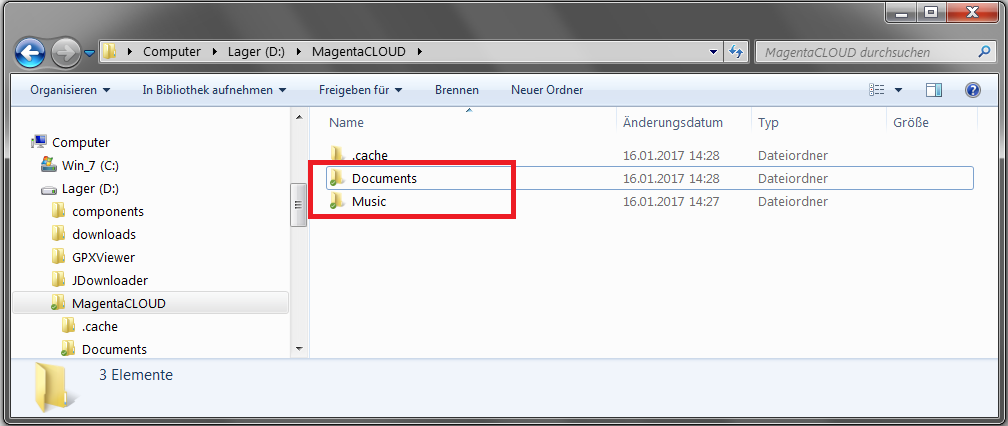
Task: Click the MagentaCLOUD search field
Action: 867,52
